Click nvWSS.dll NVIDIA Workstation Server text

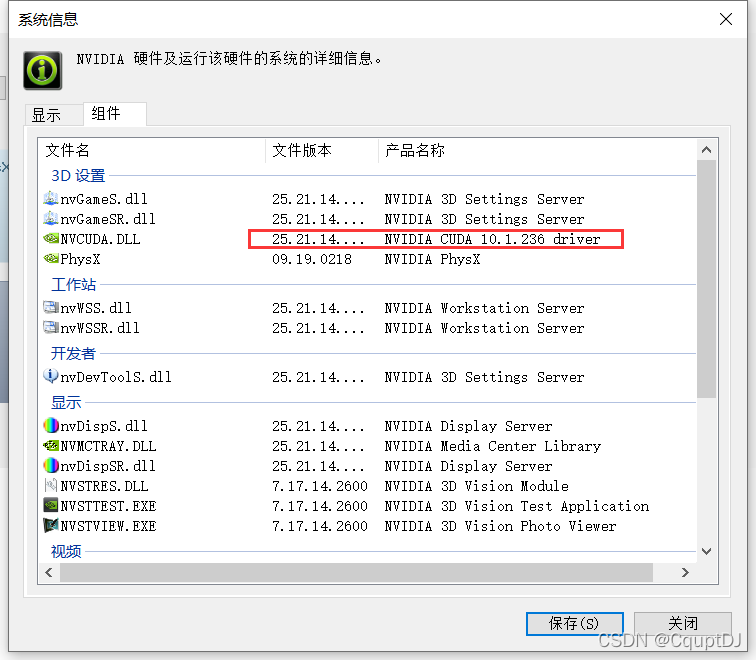pyautogui.click(x=484, y=308)
